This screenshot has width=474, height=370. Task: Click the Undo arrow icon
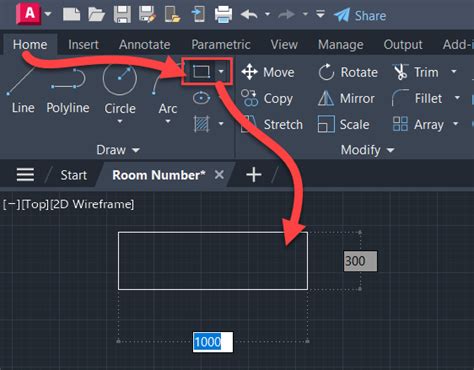tap(249, 15)
